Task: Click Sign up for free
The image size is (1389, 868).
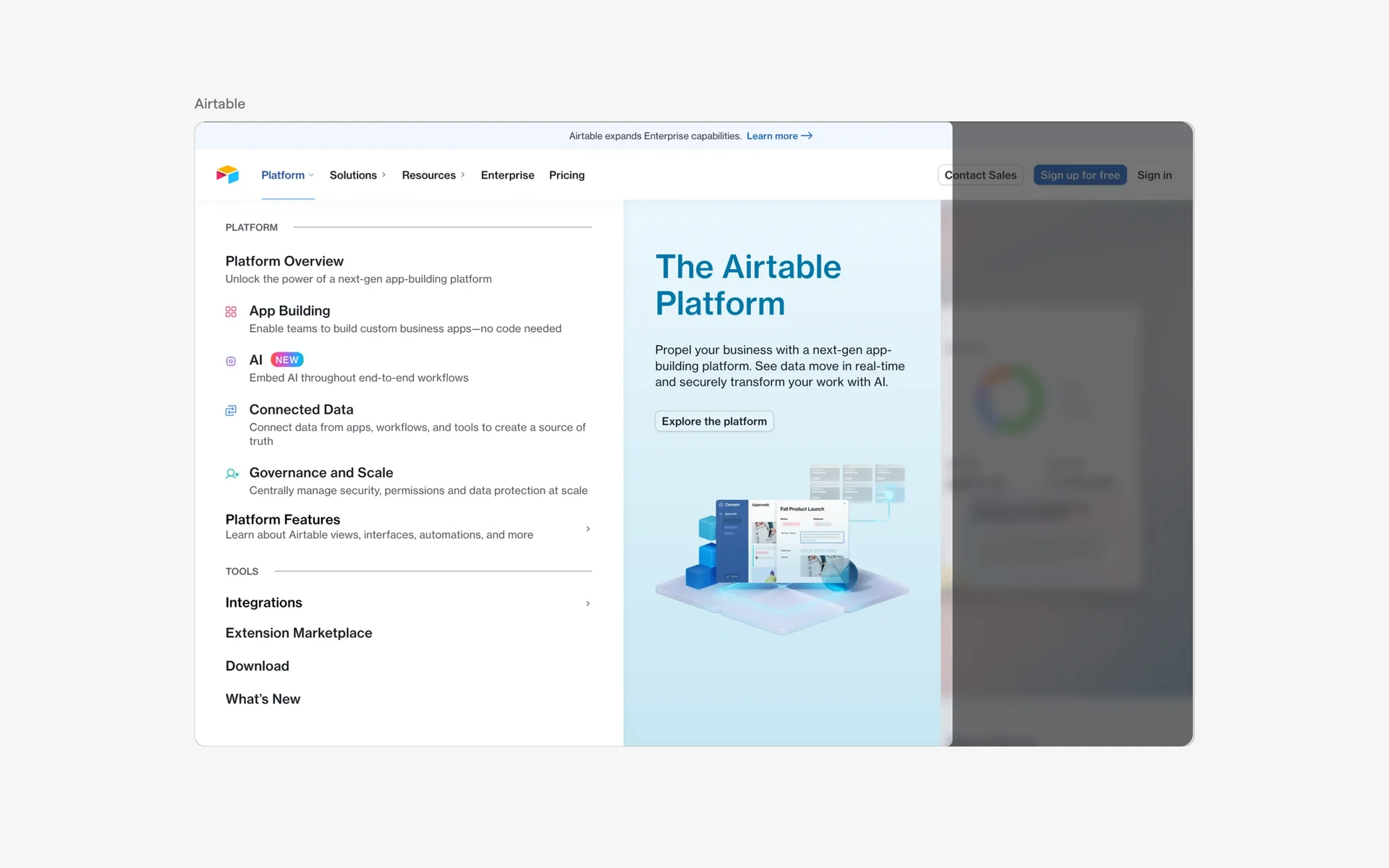Action: [1080, 175]
